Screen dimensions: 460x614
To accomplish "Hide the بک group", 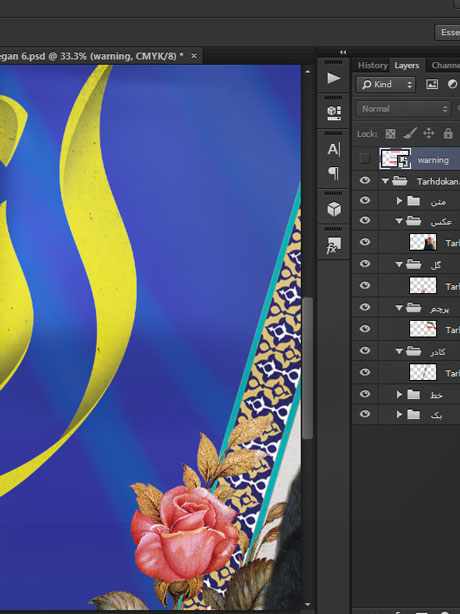I will click(x=365, y=414).
